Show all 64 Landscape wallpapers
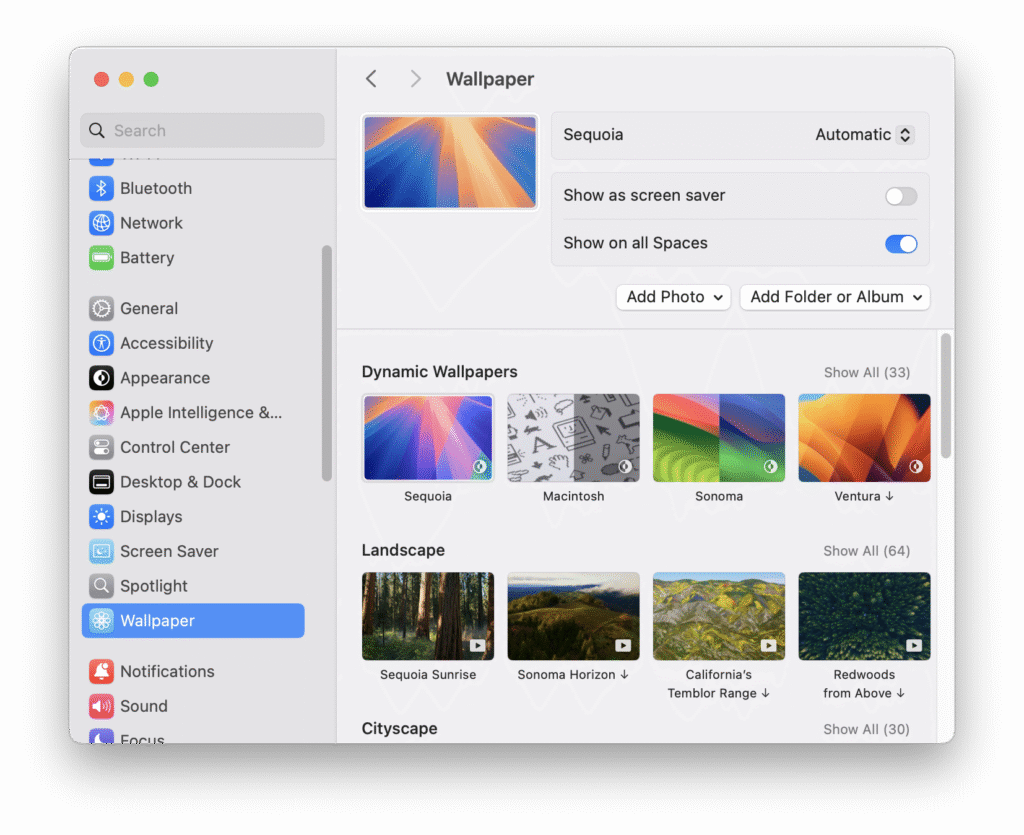The width and height of the screenshot is (1024, 835). coord(867,551)
